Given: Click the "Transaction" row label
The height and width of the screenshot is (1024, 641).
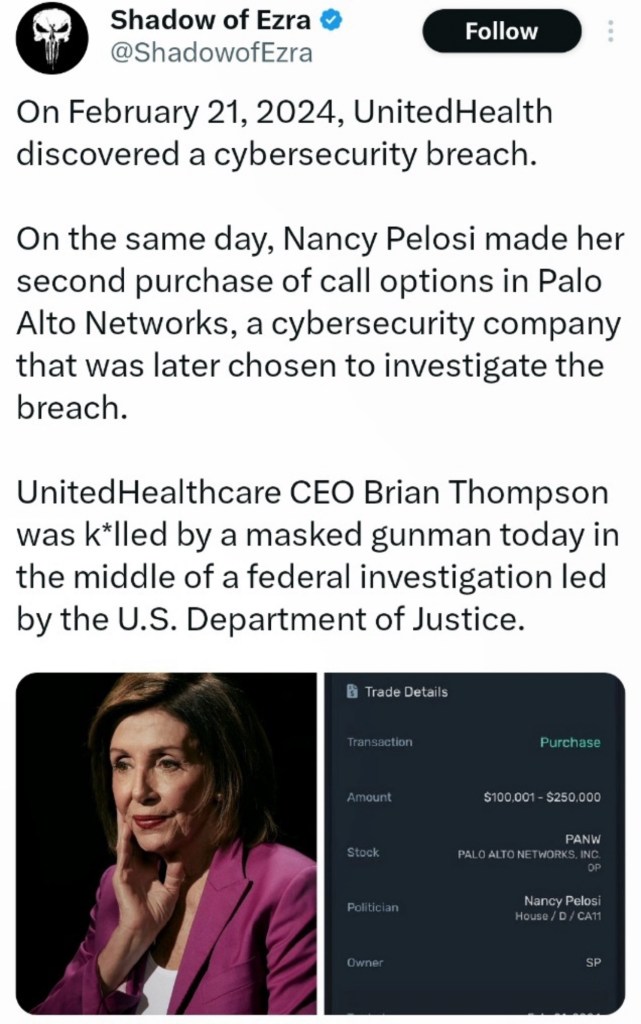Looking at the screenshot, I should click(379, 742).
